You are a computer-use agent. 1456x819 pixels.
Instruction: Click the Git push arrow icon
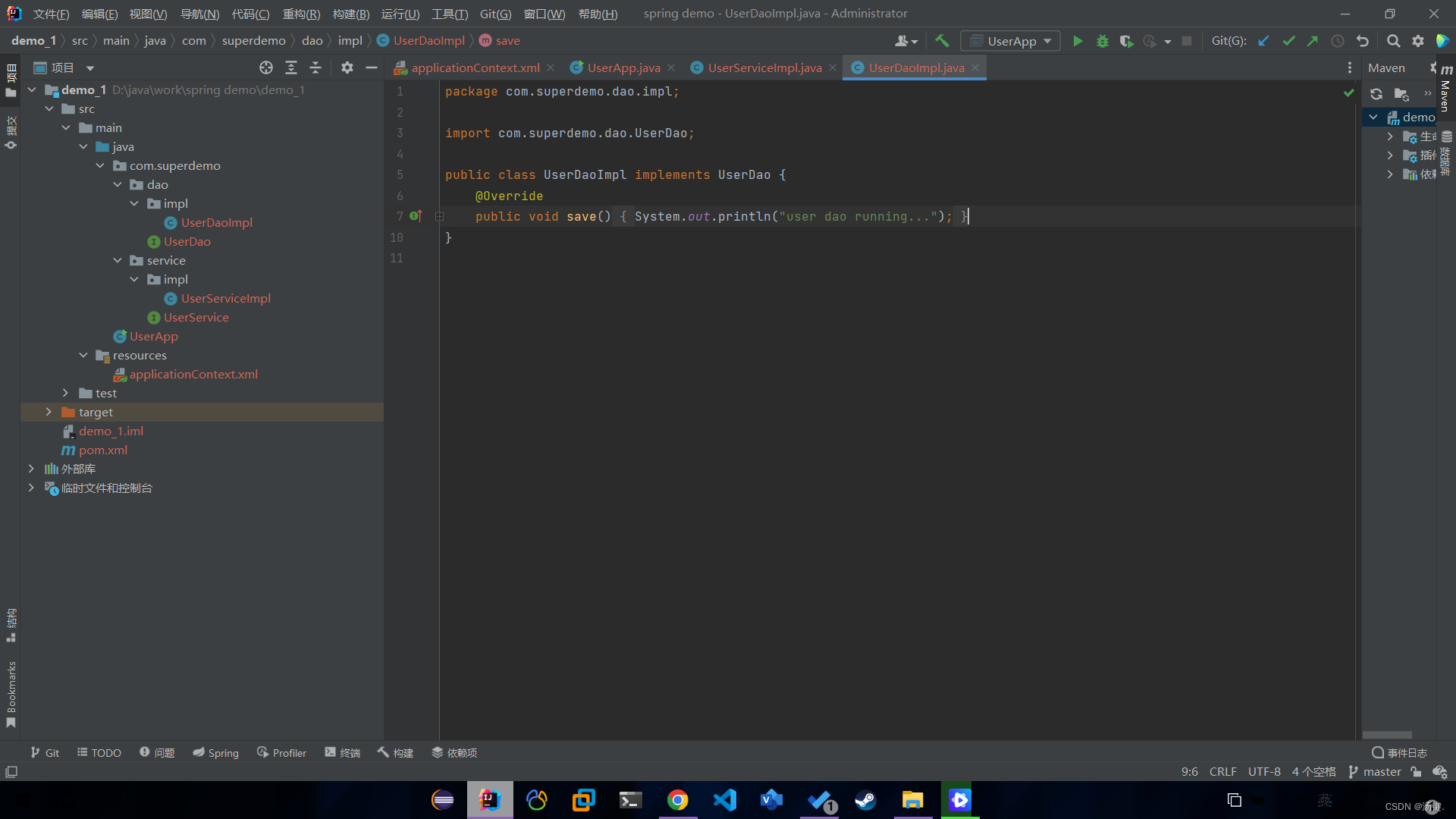[1313, 41]
